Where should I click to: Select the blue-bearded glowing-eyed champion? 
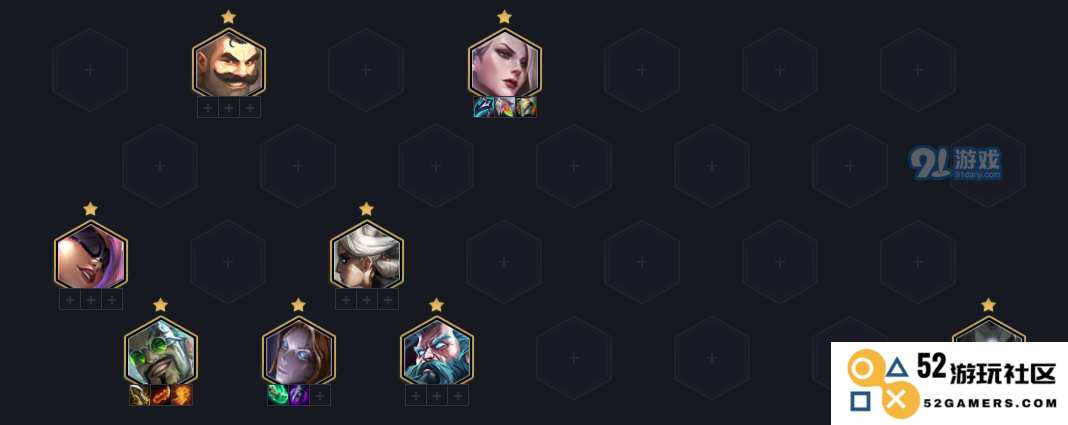coord(437,351)
